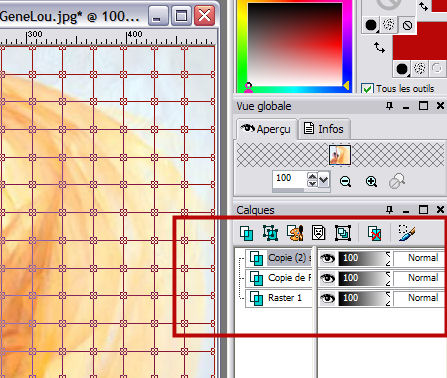Screen dimensions: 447x378
Task: Select the Aperçu tab
Action: tap(266, 129)
